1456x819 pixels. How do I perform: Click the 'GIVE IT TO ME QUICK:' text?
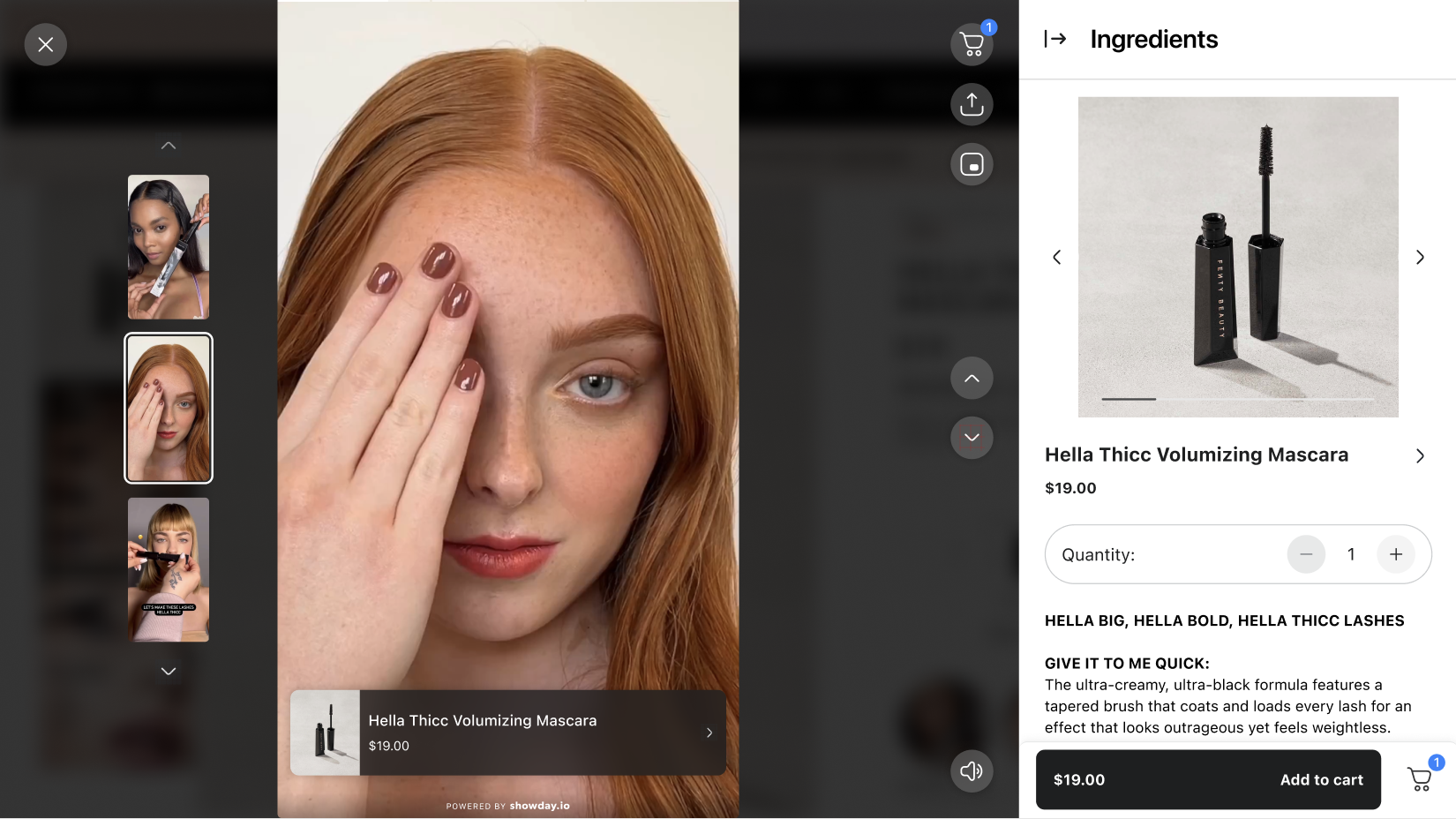(x=1127, y=664)
